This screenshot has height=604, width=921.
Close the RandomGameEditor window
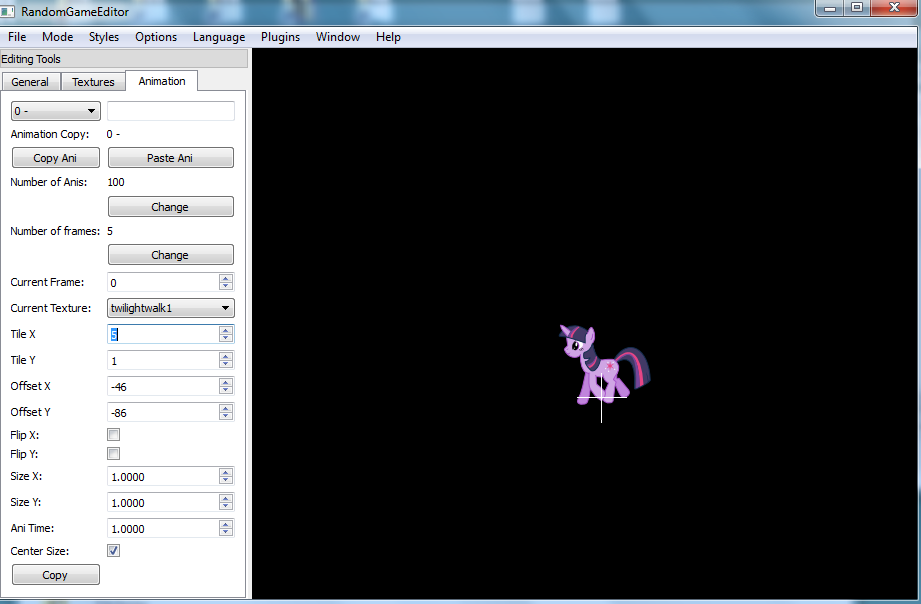click(x=894, y=8)
